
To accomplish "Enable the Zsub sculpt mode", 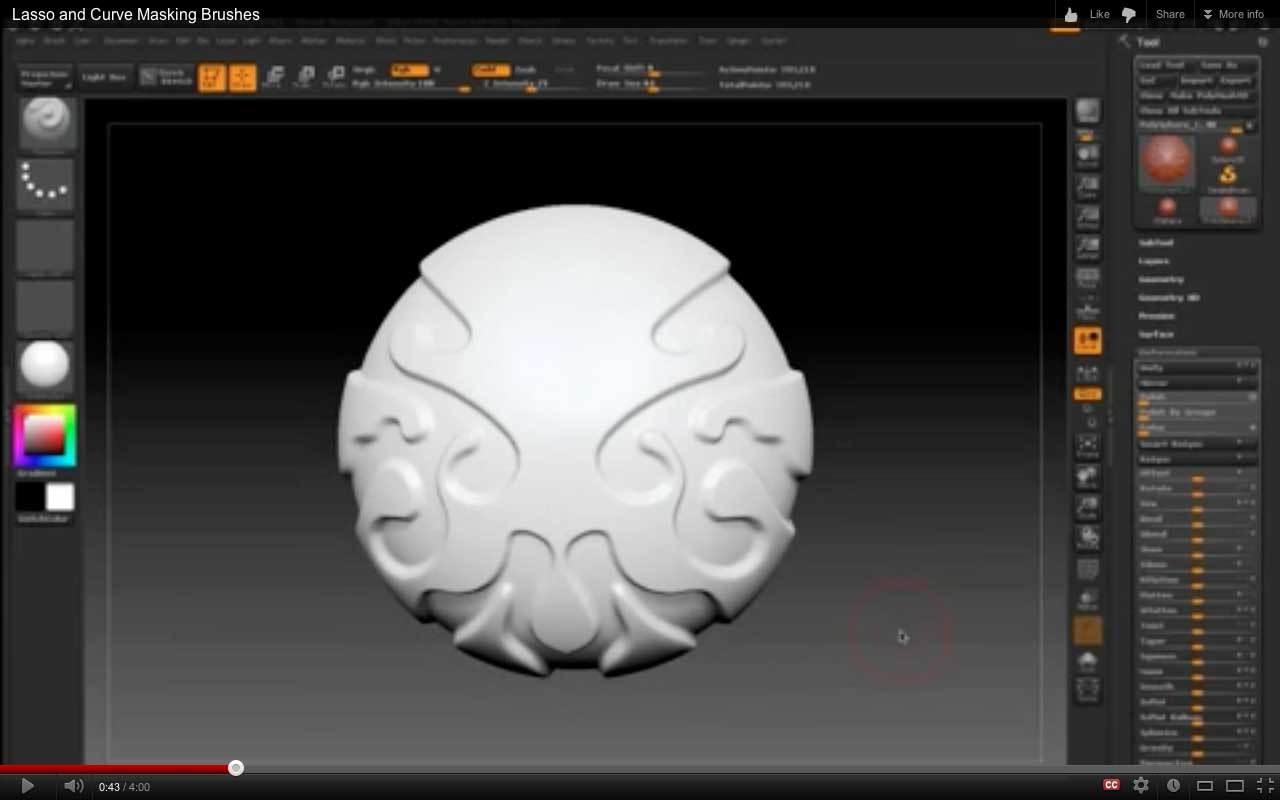I will tap(526, 70).
